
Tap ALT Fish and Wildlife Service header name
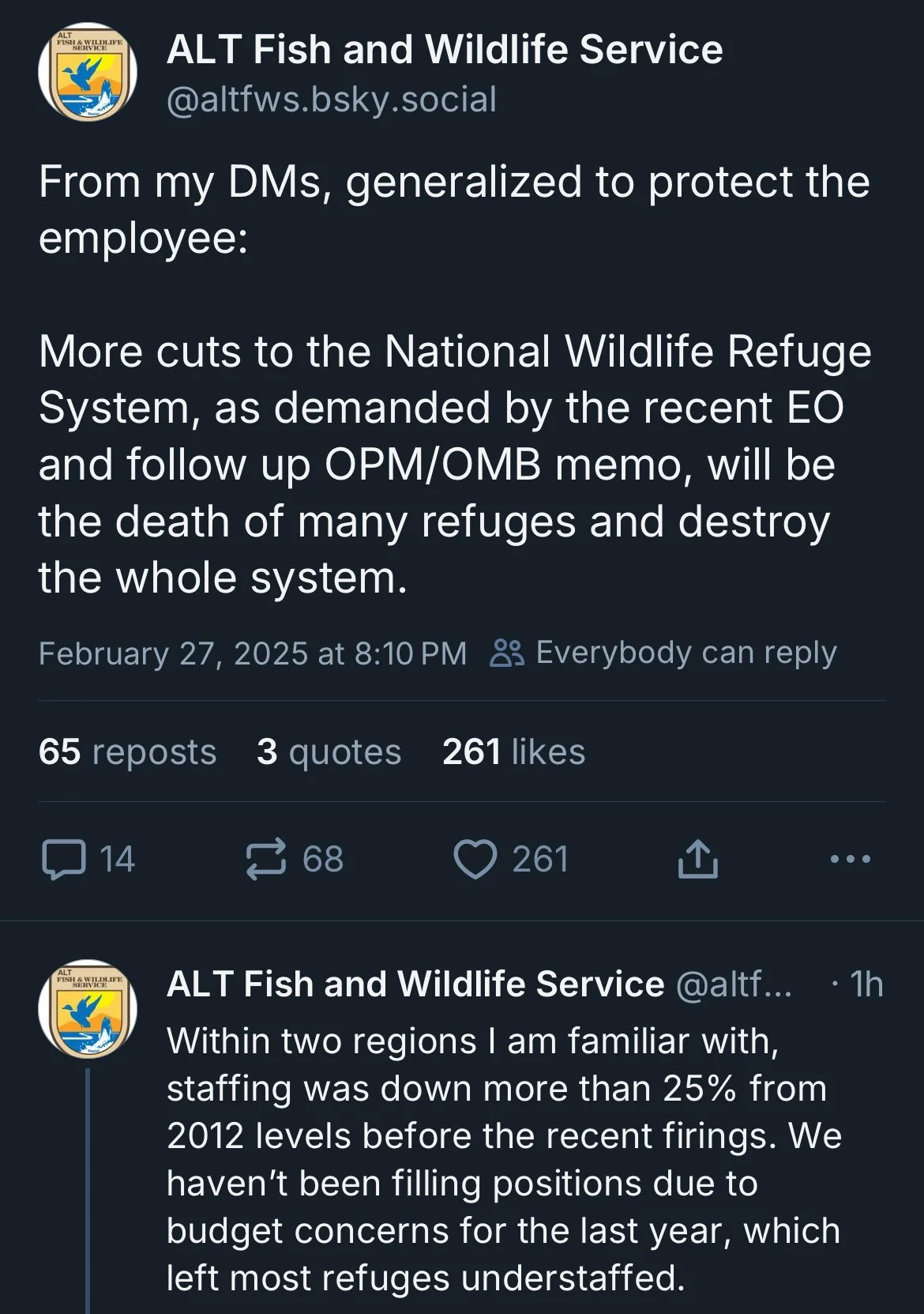pos(445,49)
